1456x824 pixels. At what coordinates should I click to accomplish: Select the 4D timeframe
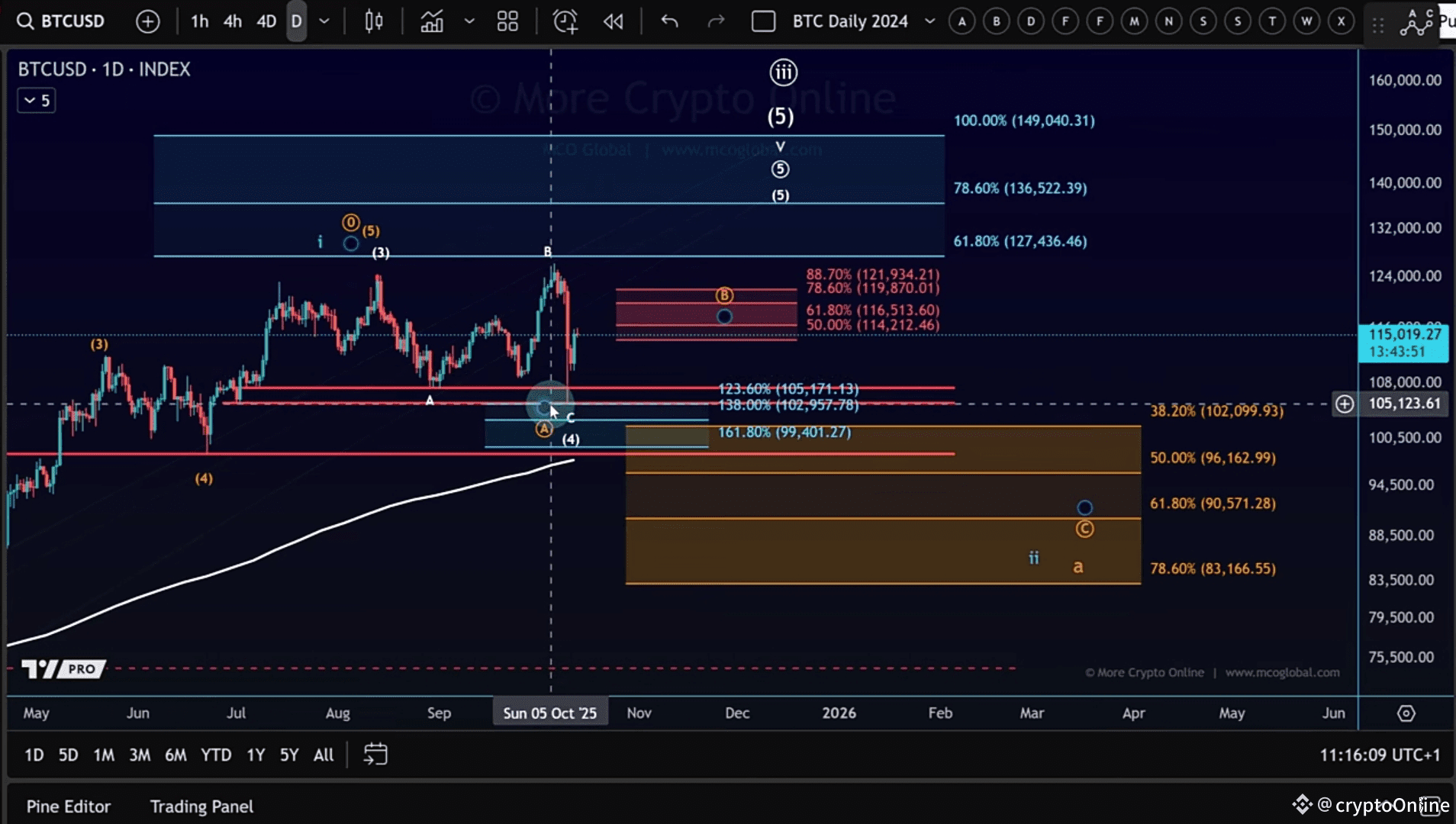click(266, 21)
